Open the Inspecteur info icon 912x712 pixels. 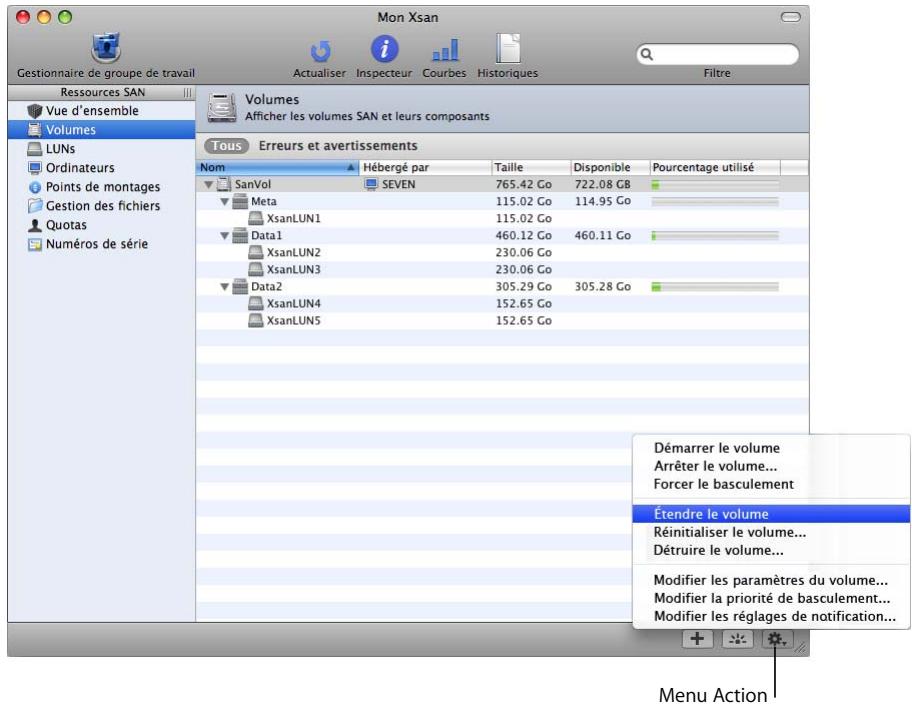tap(384, 49)
